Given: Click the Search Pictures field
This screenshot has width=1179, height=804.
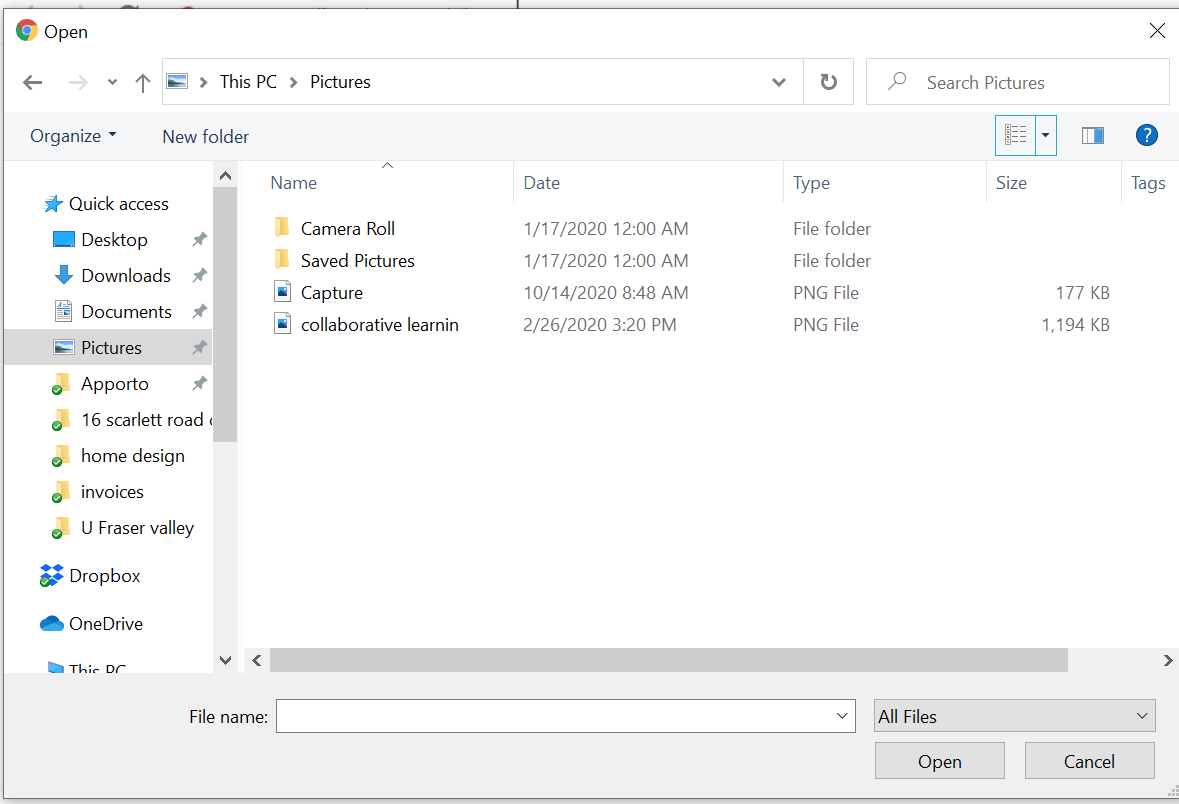Looking at the screenshot, I should (x=1018, y=82).
